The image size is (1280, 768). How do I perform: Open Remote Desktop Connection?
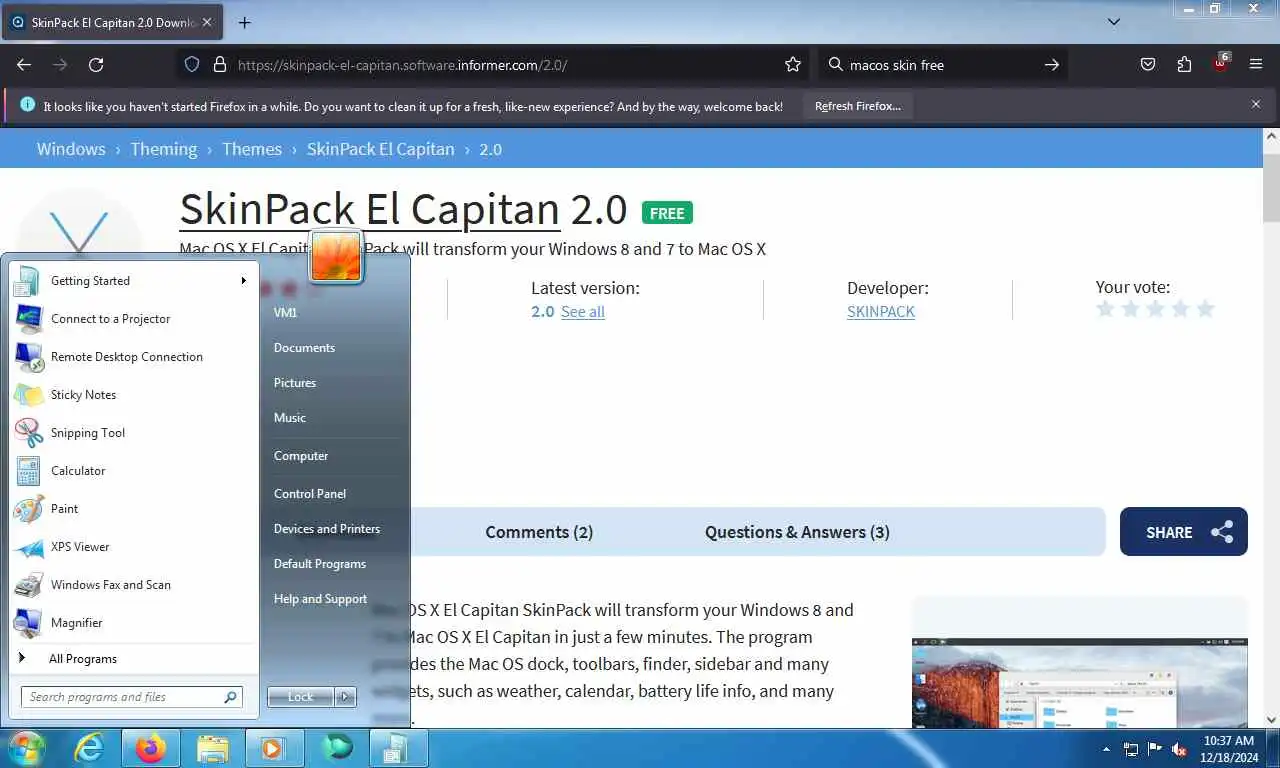[x=132, y=357]
